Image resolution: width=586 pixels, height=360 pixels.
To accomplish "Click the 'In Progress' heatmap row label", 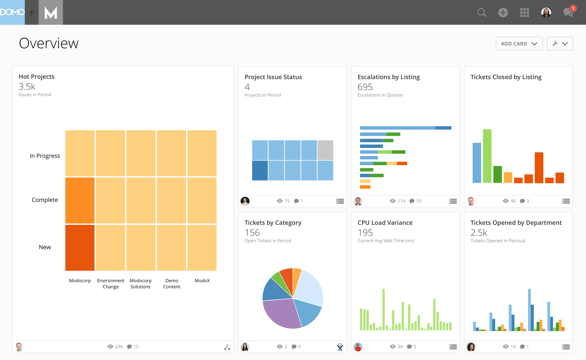I will 45,156.
